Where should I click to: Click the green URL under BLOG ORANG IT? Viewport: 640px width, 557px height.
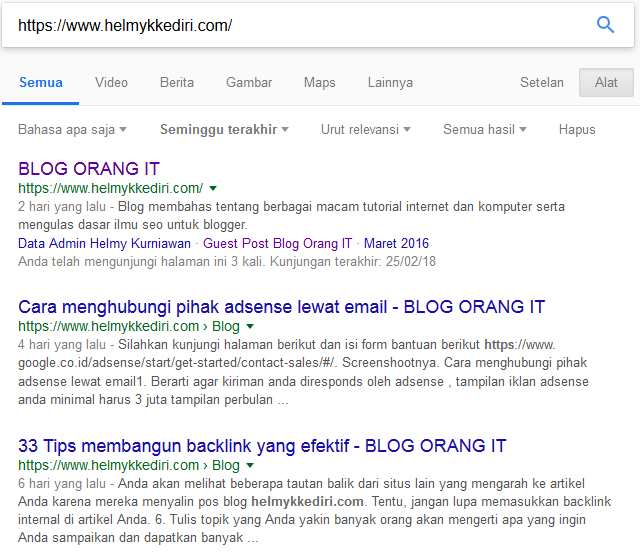(x=111, y=188)
